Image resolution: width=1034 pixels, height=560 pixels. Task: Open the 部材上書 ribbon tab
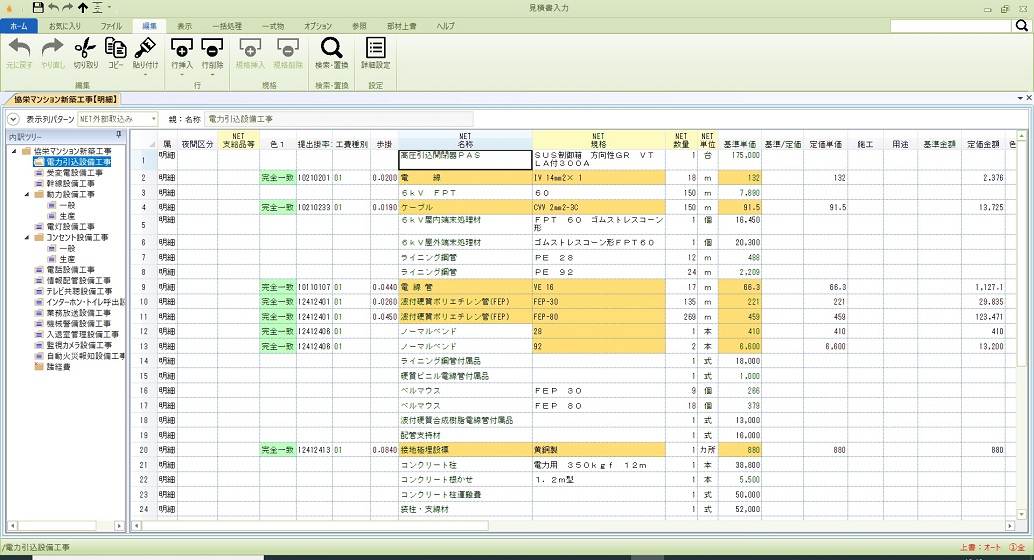pyautogui.click(x=402, y=26)
